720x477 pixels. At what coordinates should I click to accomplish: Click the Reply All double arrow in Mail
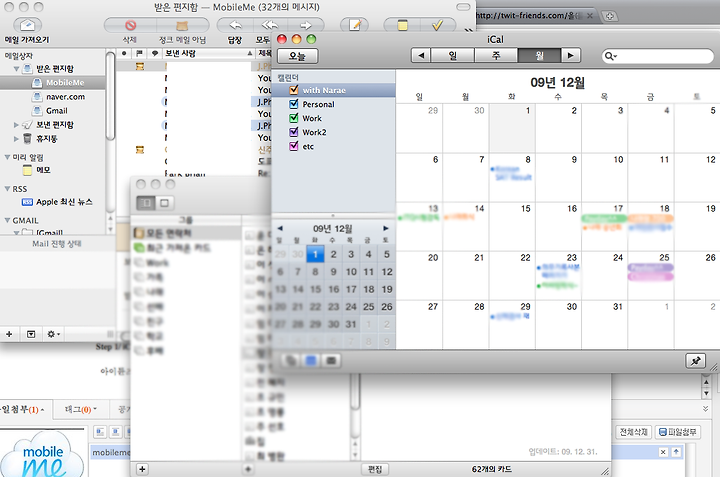click(x=270, y=25)
